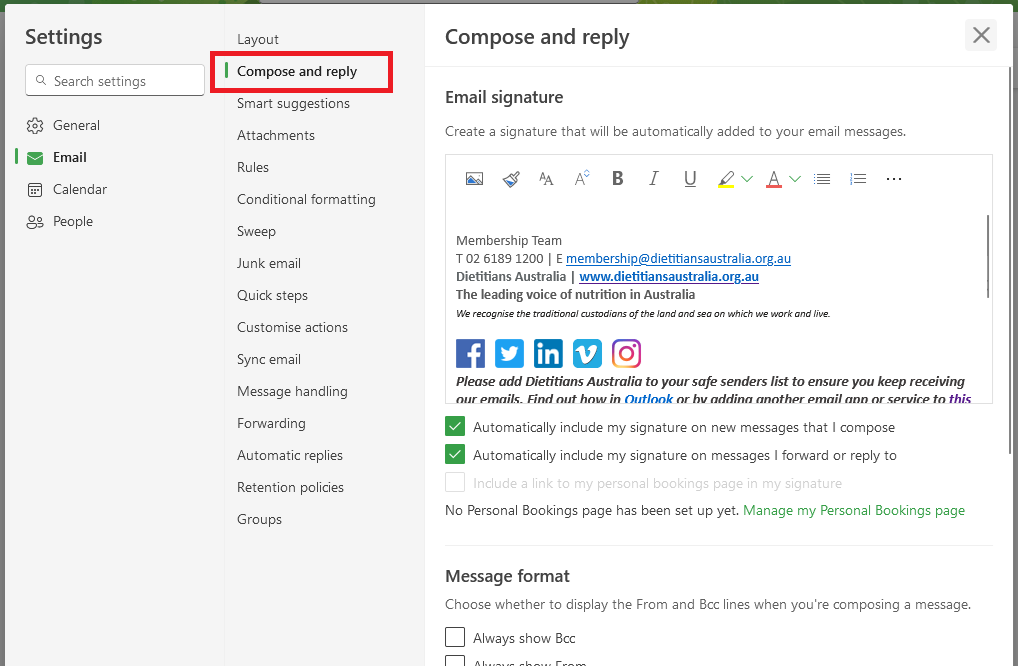Image resolution: width=1018 pixels, height=666 pixels.
Task: Open the font colour dropdown arrow
Action: (795, 179)
